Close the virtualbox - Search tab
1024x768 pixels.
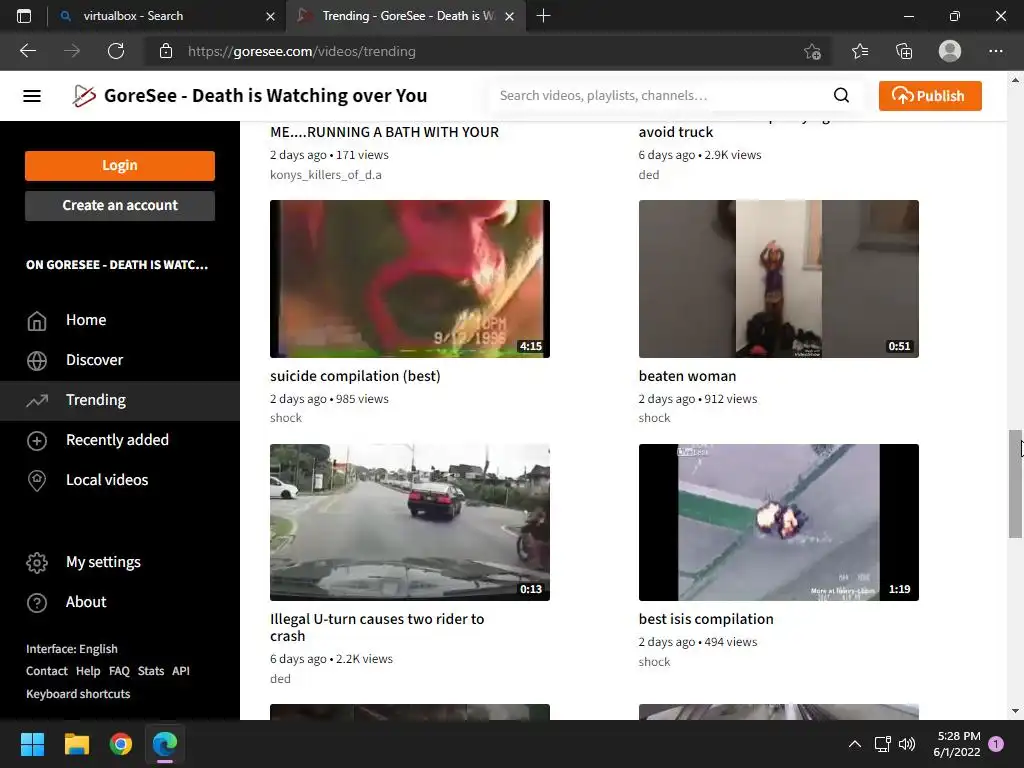(x=270, y=16)
